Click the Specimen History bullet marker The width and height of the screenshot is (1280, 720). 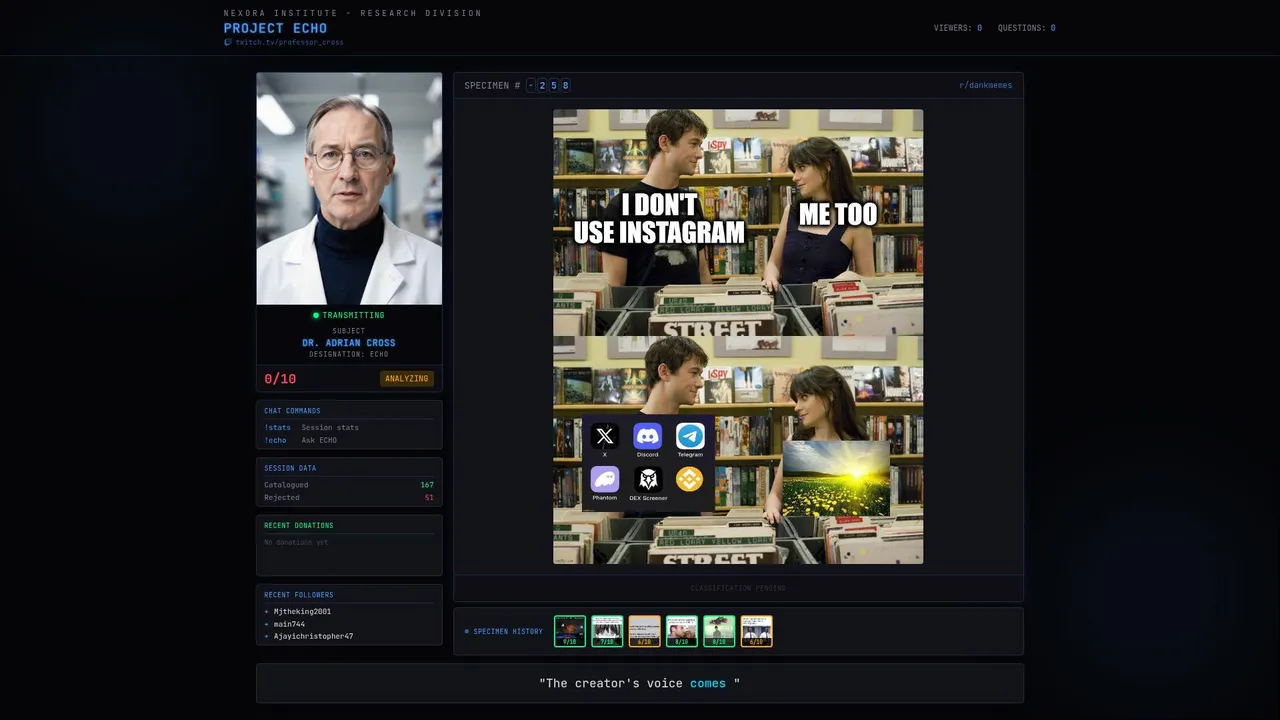click(x=466, y=631)
